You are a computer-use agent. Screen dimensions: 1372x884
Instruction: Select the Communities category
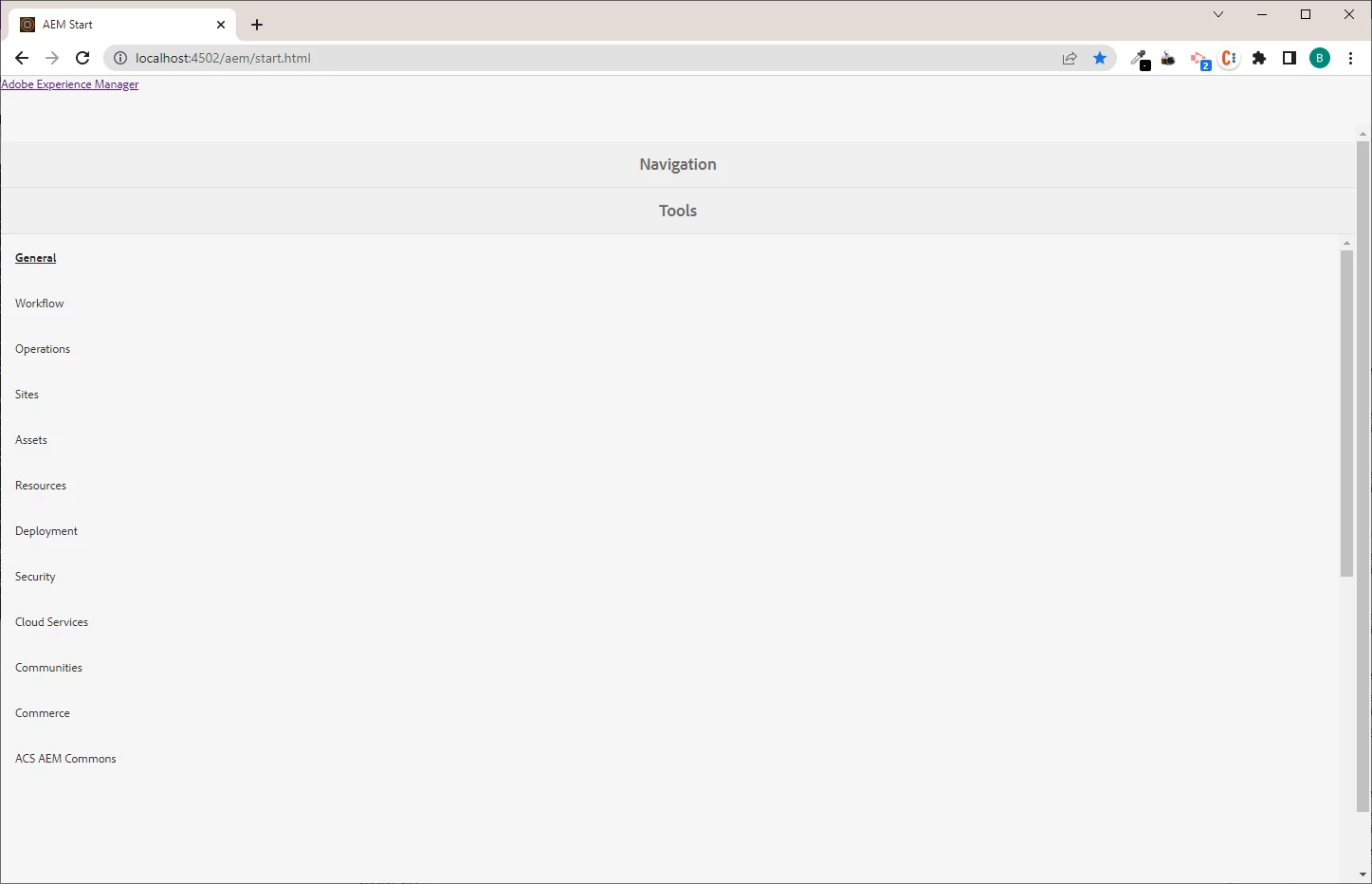[x=49, y=668]
